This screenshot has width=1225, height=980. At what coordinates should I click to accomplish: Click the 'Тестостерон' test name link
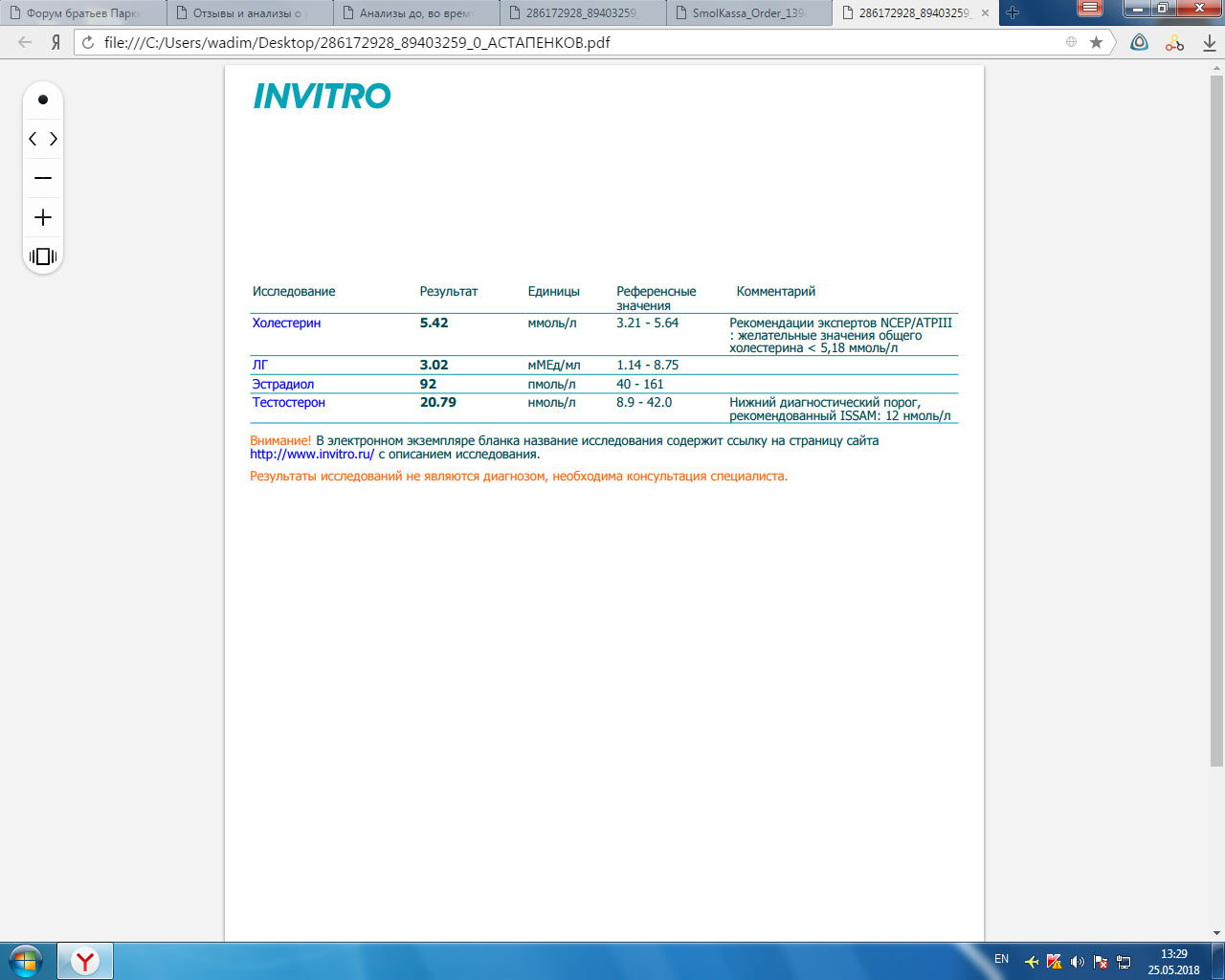288,403
